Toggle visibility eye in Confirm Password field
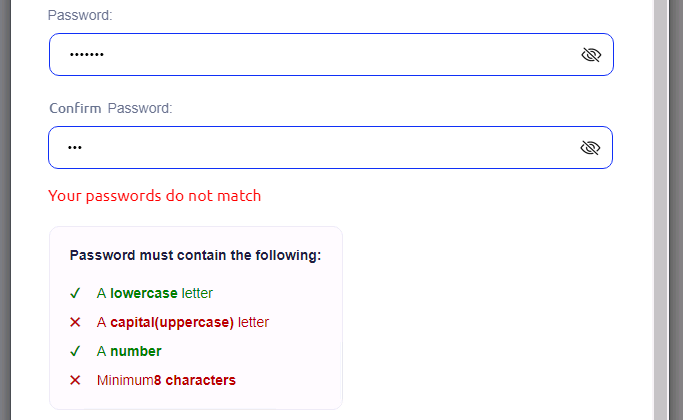 [590, 148]
